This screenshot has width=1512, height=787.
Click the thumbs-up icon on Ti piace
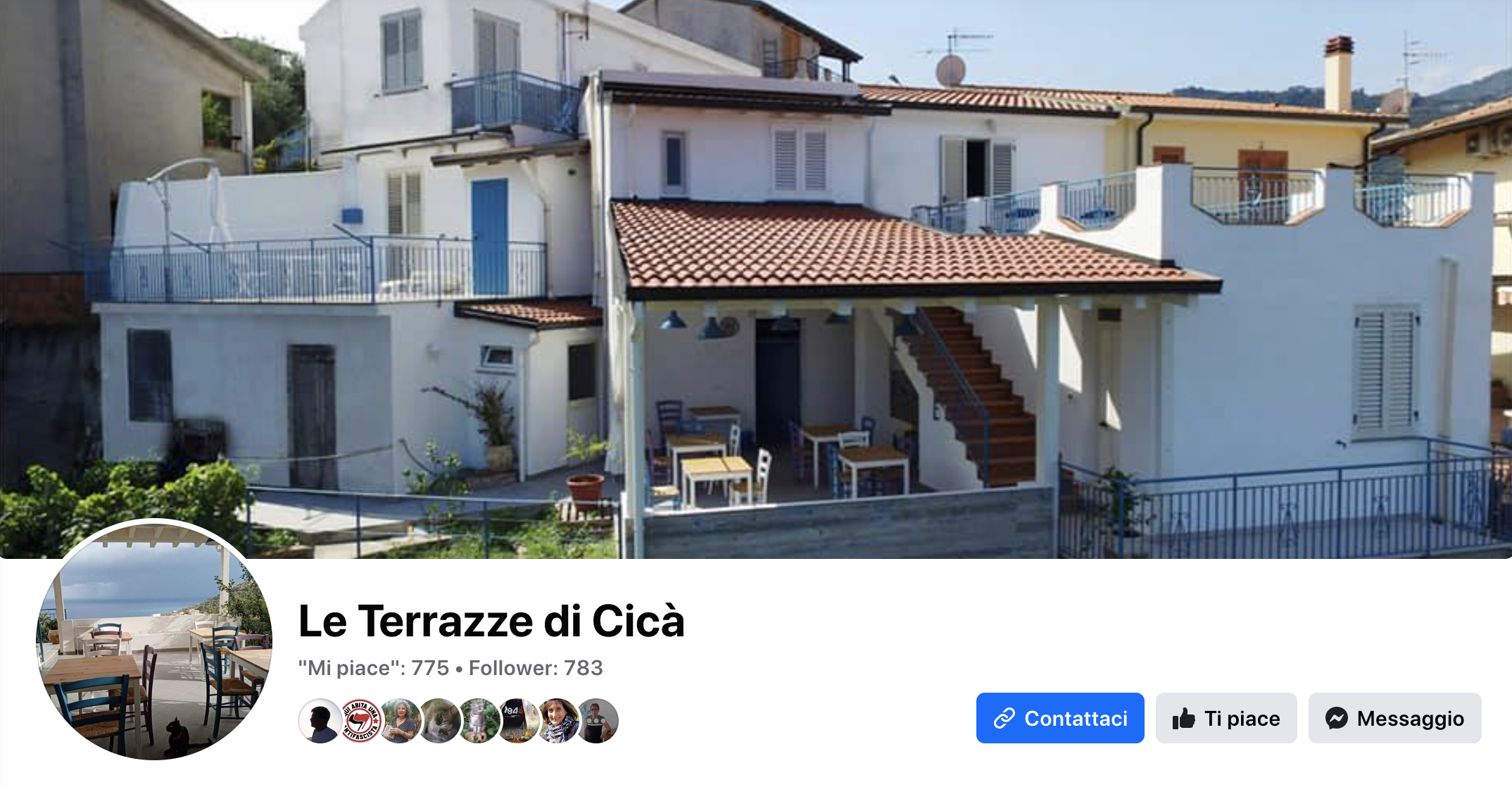pos(1184,718)
